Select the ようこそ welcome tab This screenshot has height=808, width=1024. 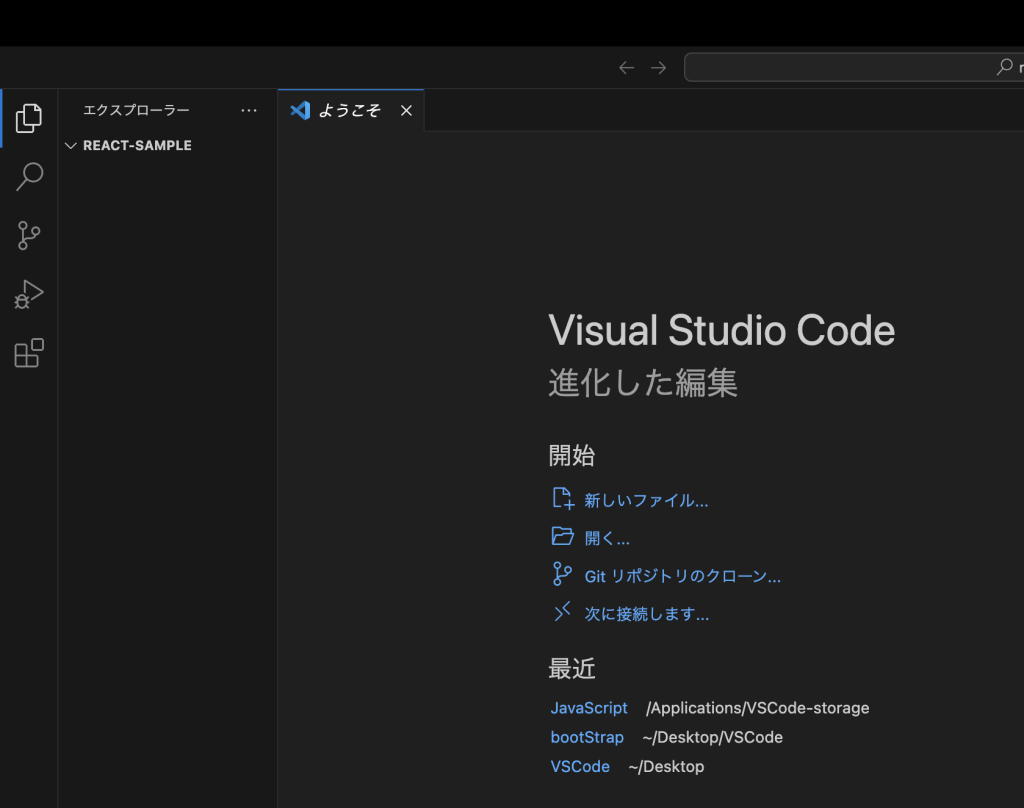tap(349, 110)
